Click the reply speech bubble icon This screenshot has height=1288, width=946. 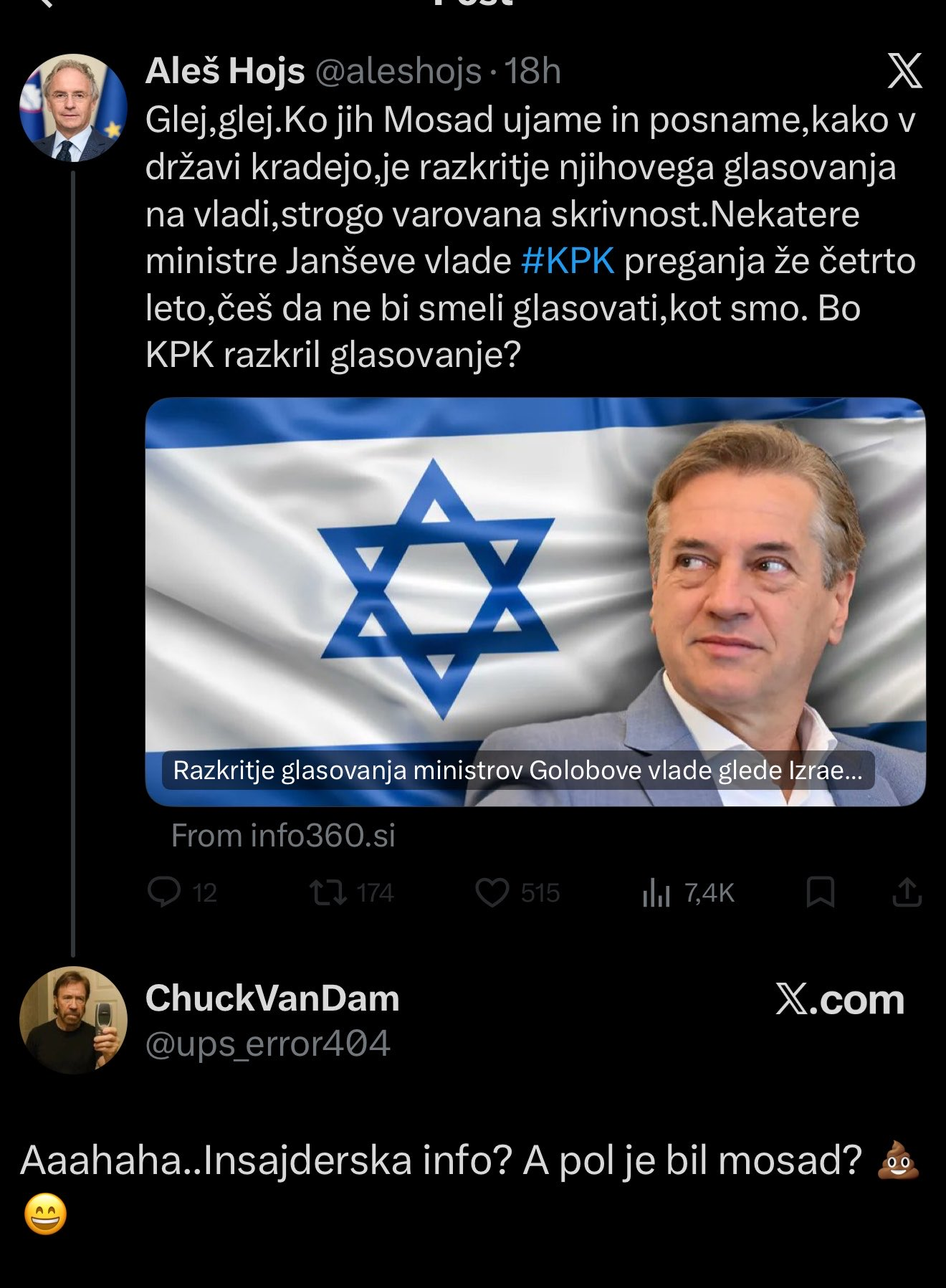164,892
